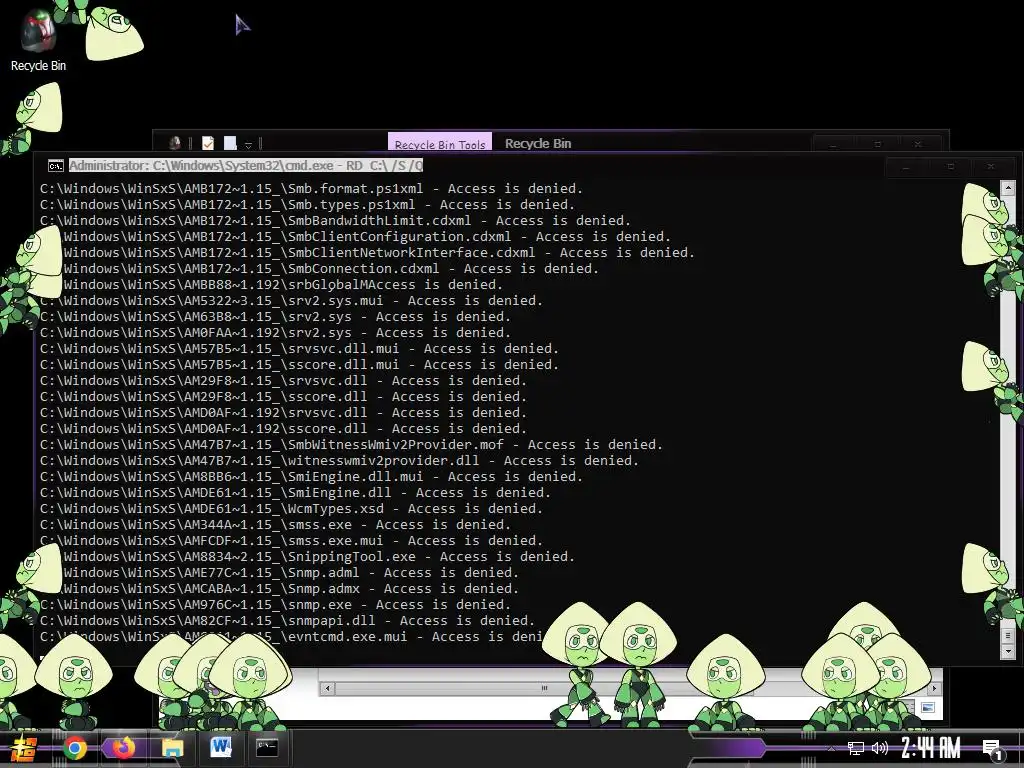Viewport: 1024px width, 768px height.
Task: Click the line with Snmp.adml
Action: (x=280, y=573)
